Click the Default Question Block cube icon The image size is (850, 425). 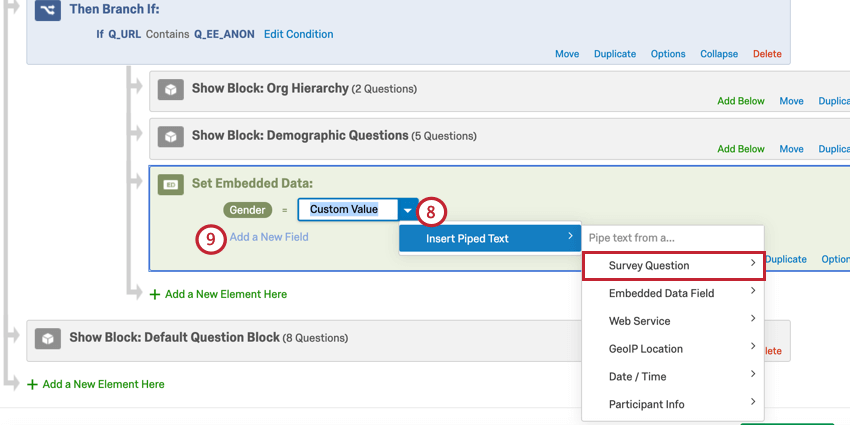tap(49, 339)
